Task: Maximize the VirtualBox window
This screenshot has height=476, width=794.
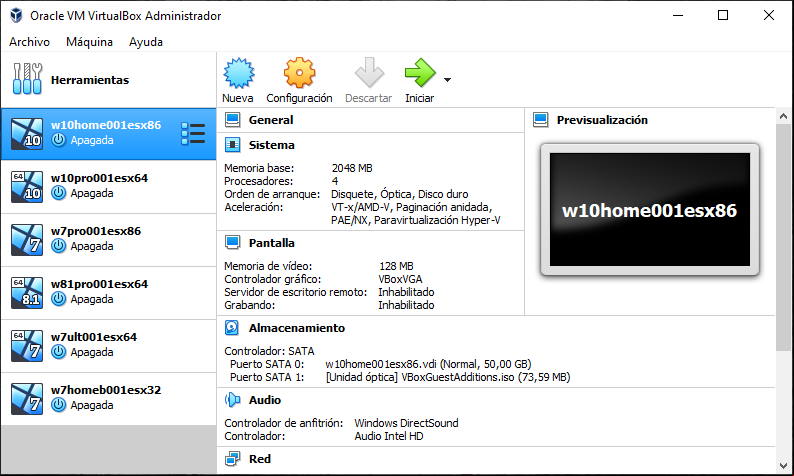Action: [723, 15]
